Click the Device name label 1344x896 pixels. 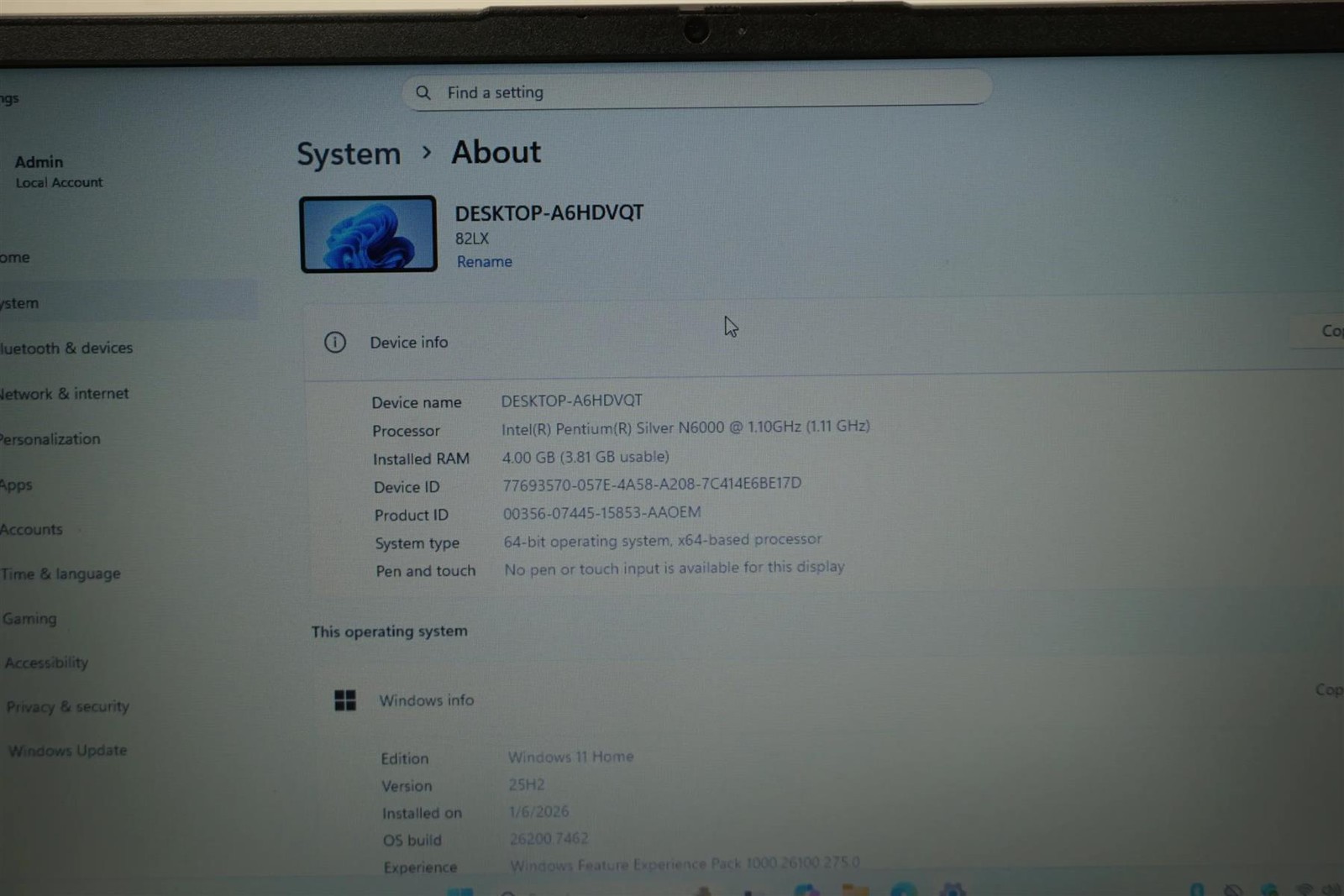417,402
